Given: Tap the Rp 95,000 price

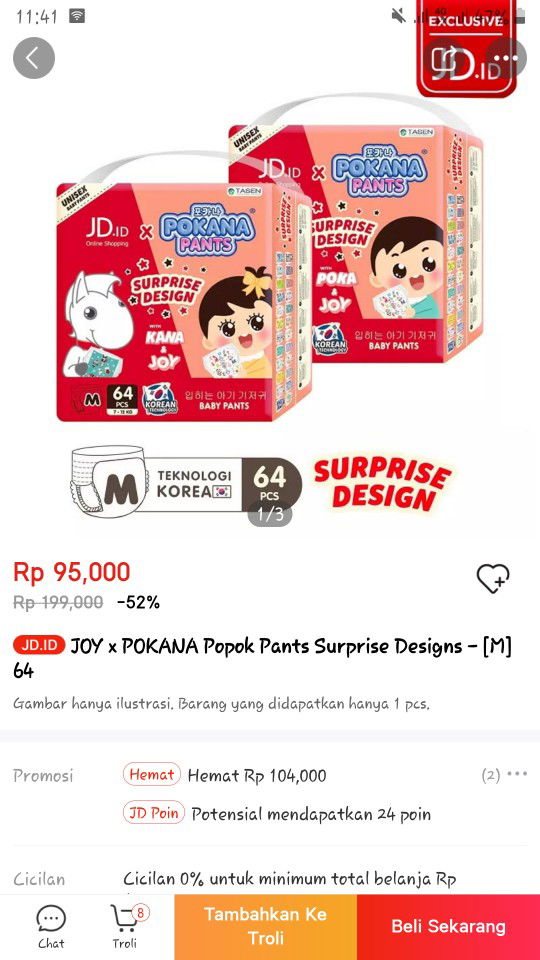Looking at the screenshot, I should coord(72,572).
